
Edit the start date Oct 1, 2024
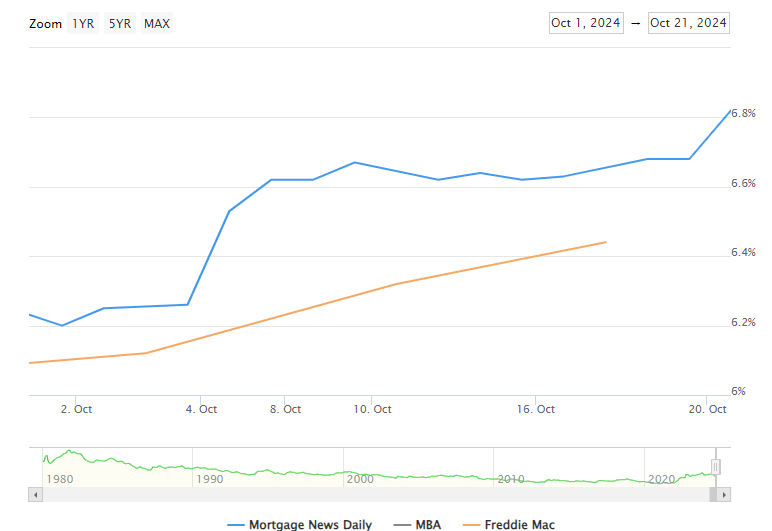(585, 23)
